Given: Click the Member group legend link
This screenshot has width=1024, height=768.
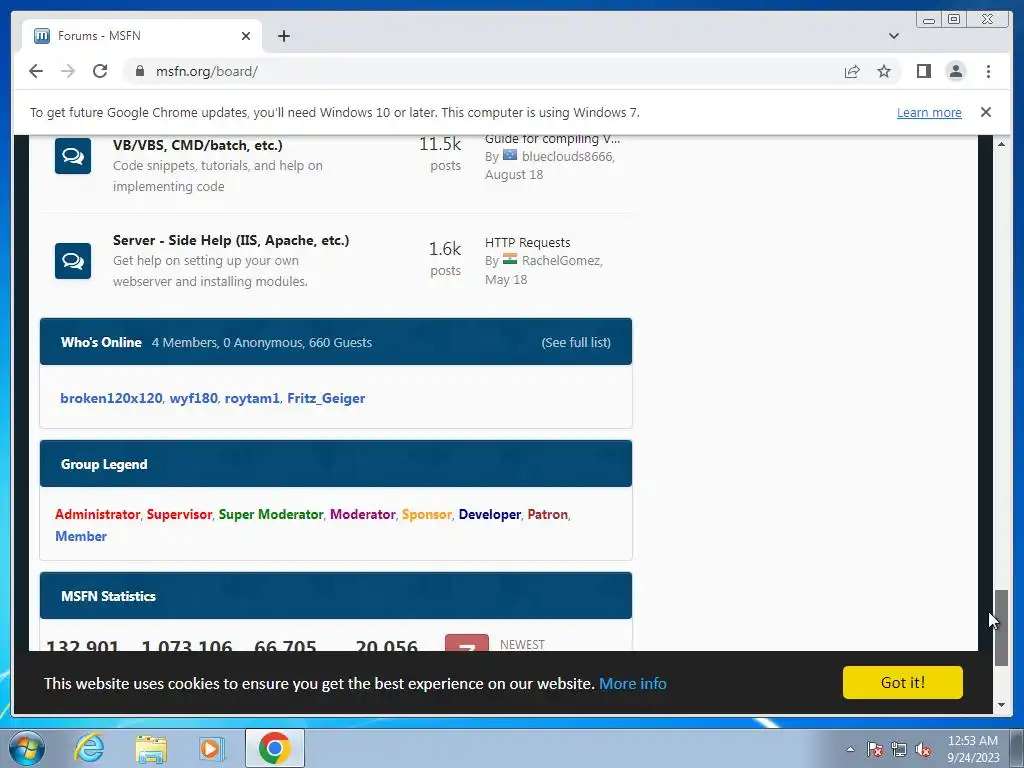Looking at the screenshot, I should click(81, 536).
